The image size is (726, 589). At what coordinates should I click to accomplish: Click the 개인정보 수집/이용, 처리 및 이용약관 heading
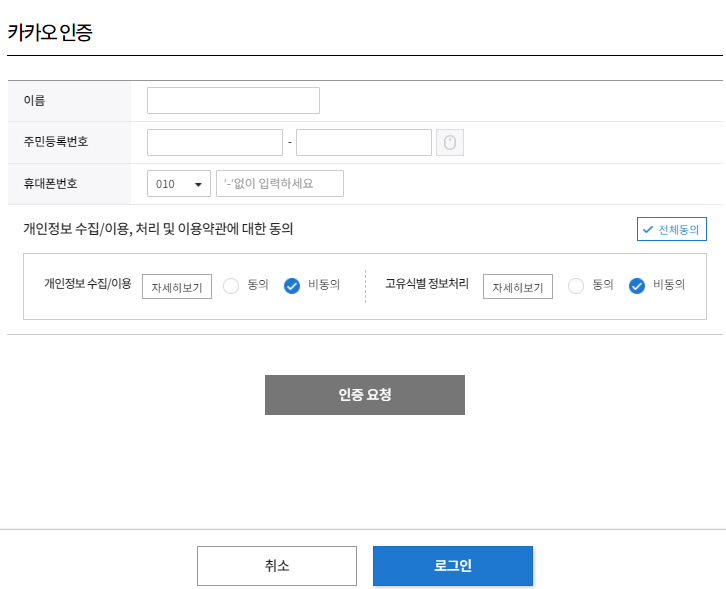point(158,229)
